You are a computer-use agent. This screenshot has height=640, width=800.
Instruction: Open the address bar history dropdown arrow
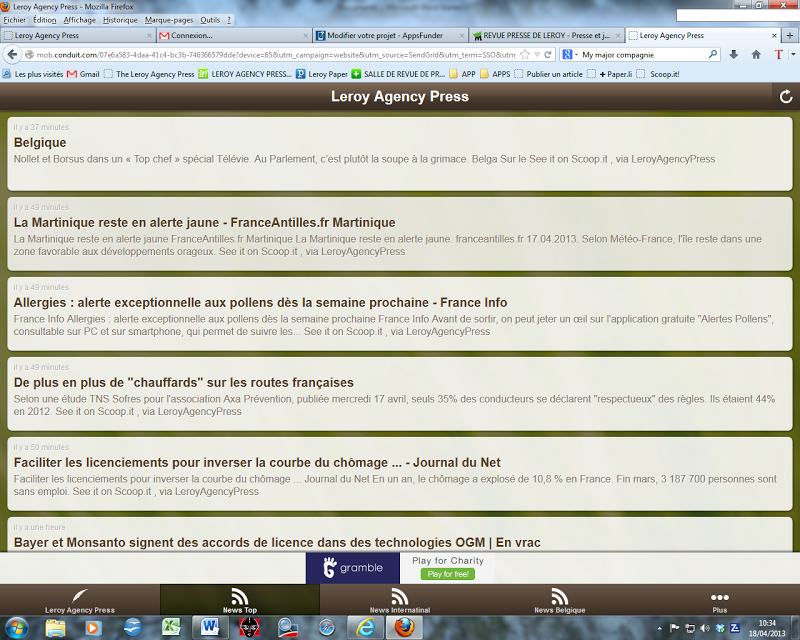coord(537,55)
